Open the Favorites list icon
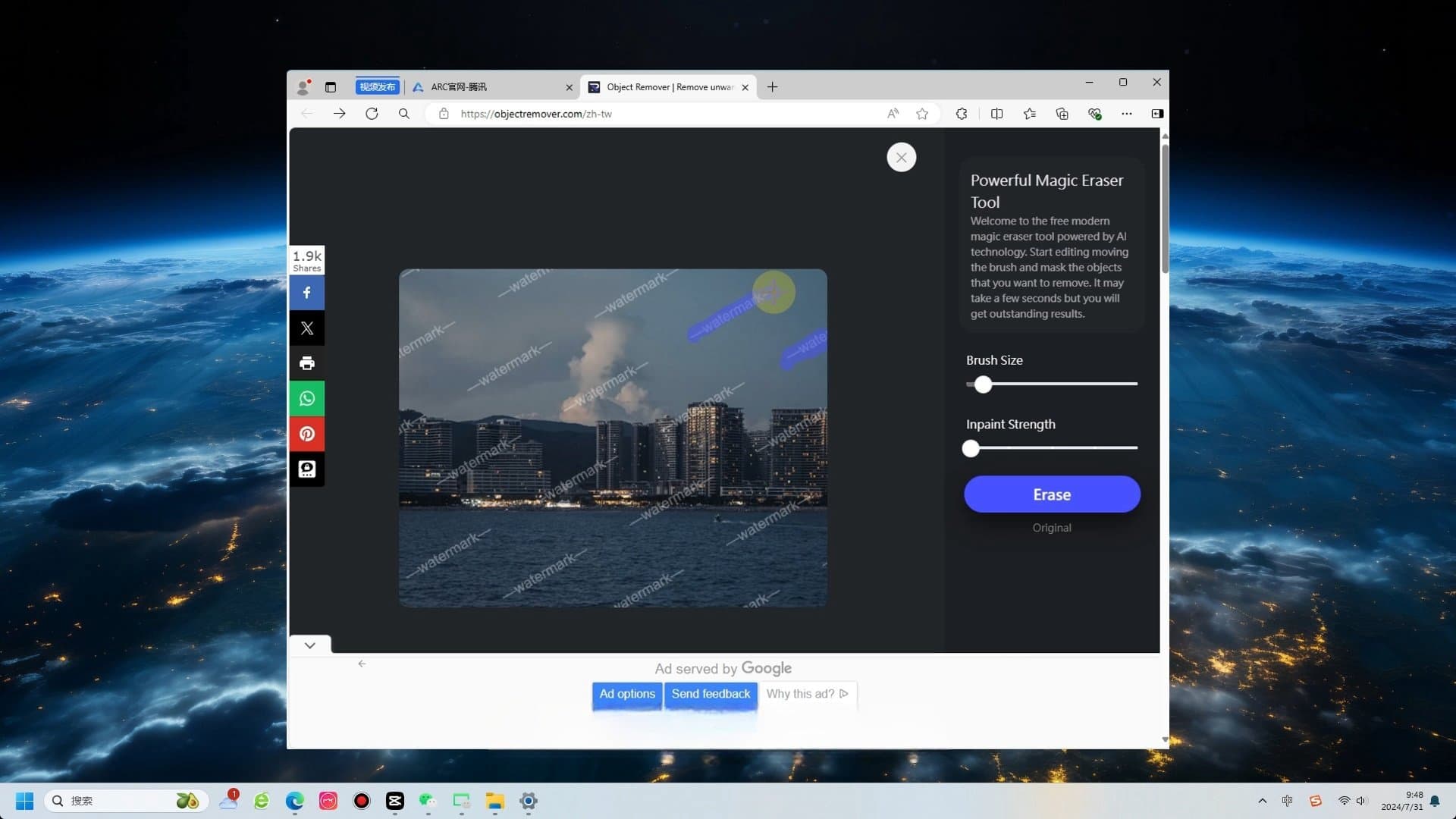The image size is (1456, 819). pos(1029,114)
